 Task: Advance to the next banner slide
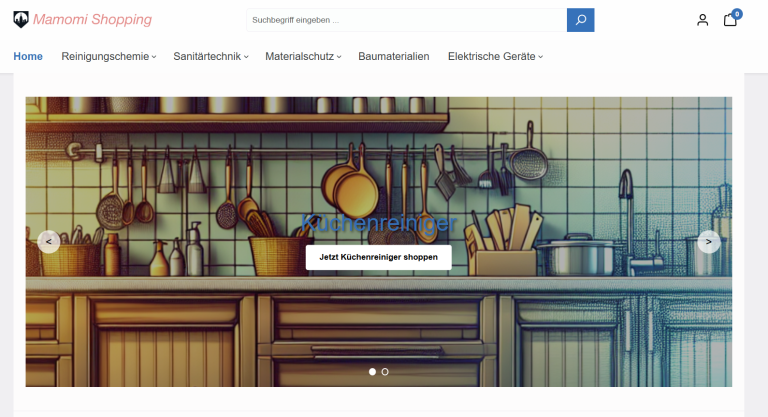708,241
